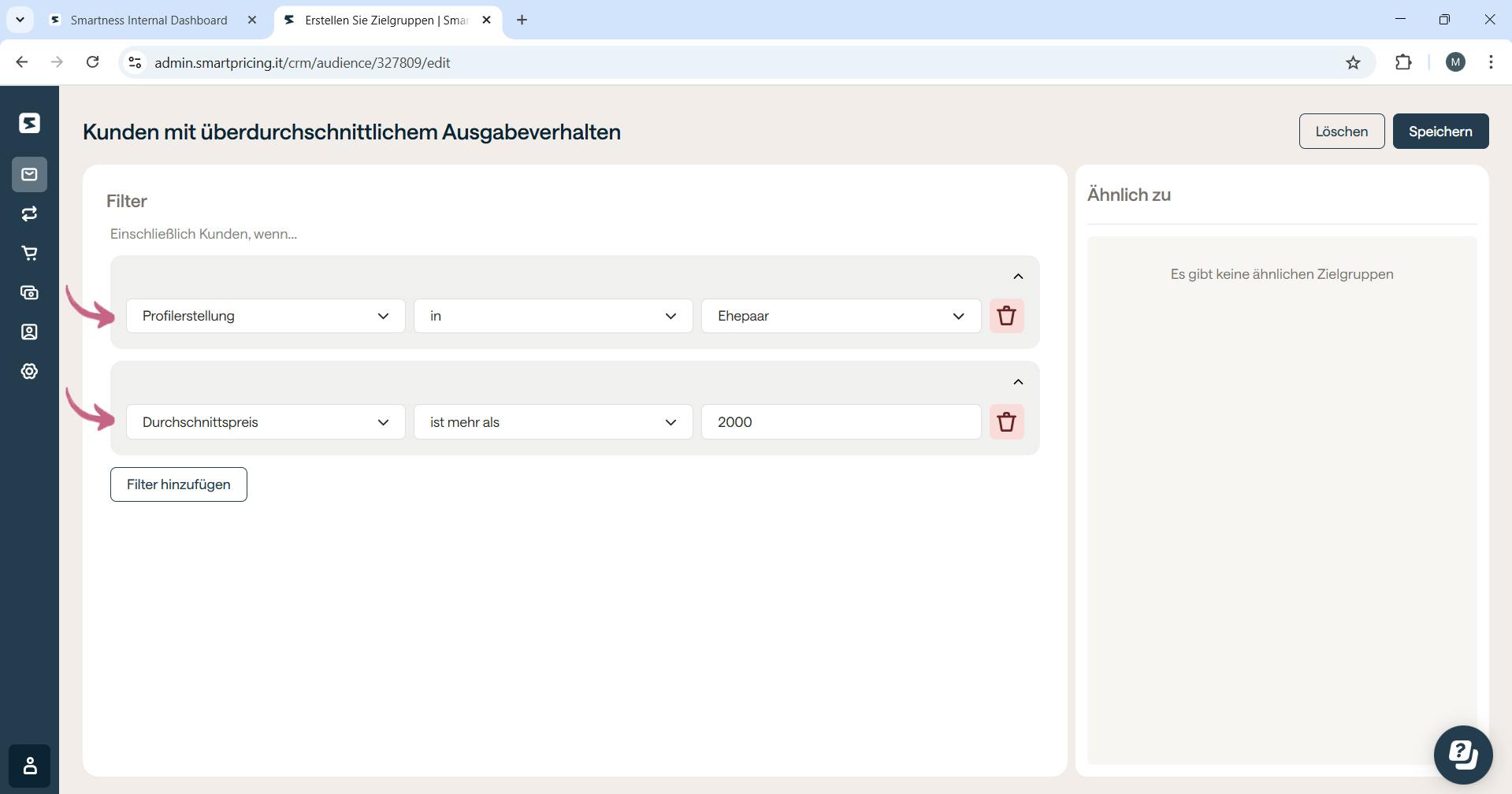Open the Durchschnittspreis field dropdown

tap(266, 422)
